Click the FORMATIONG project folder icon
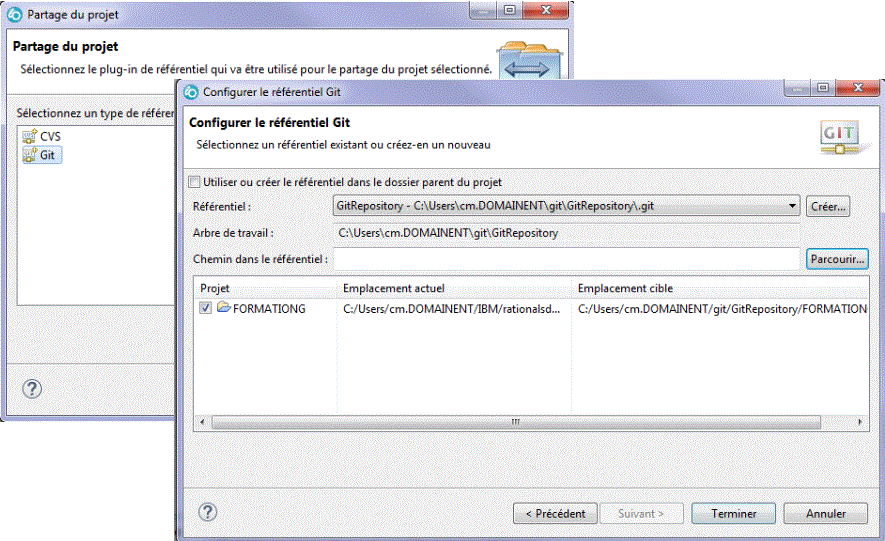Image resolution: width=885 pixels, height=541 pixels. (x=224, y=307)
